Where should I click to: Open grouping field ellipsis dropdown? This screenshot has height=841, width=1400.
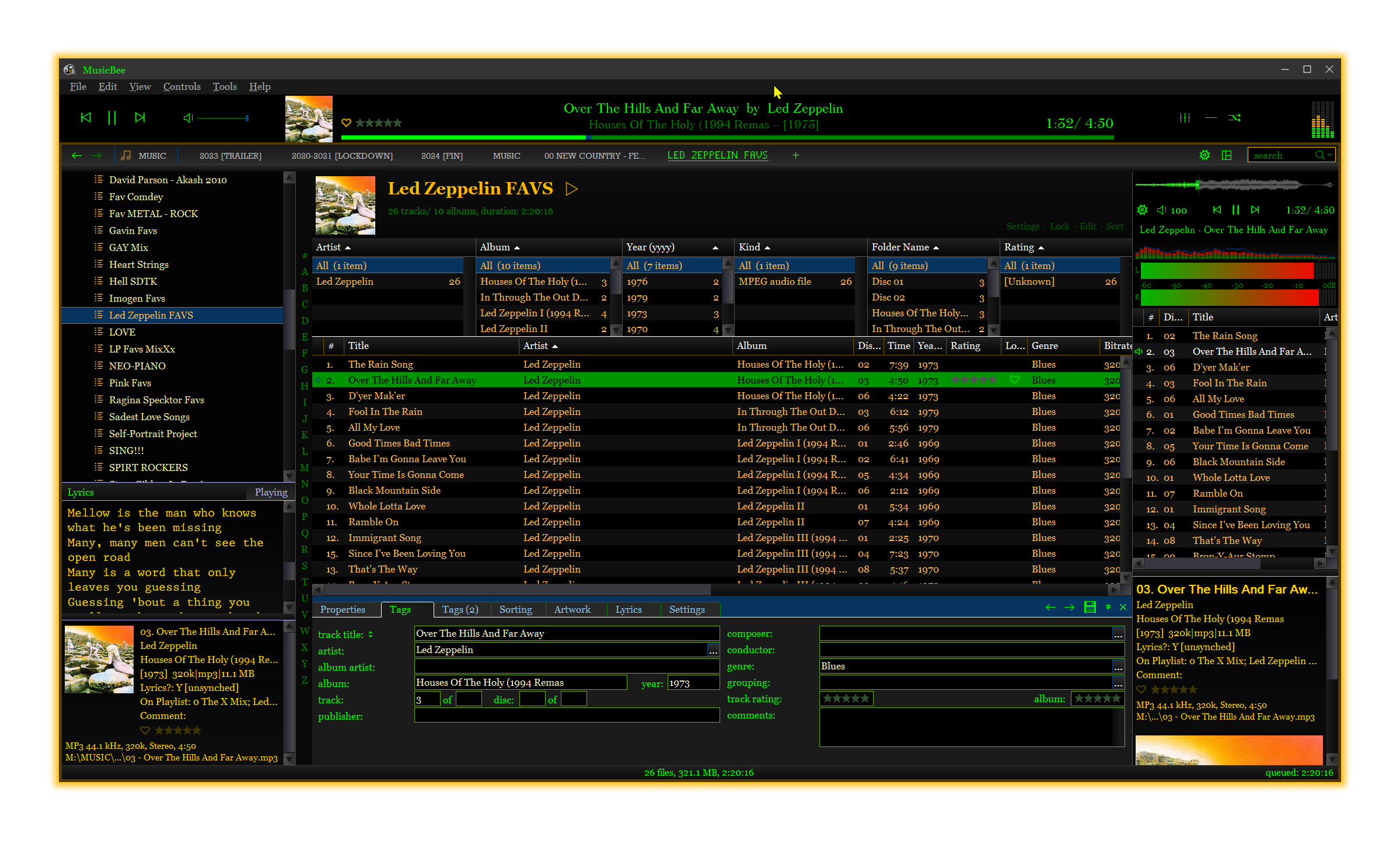tap(1118, 682)
